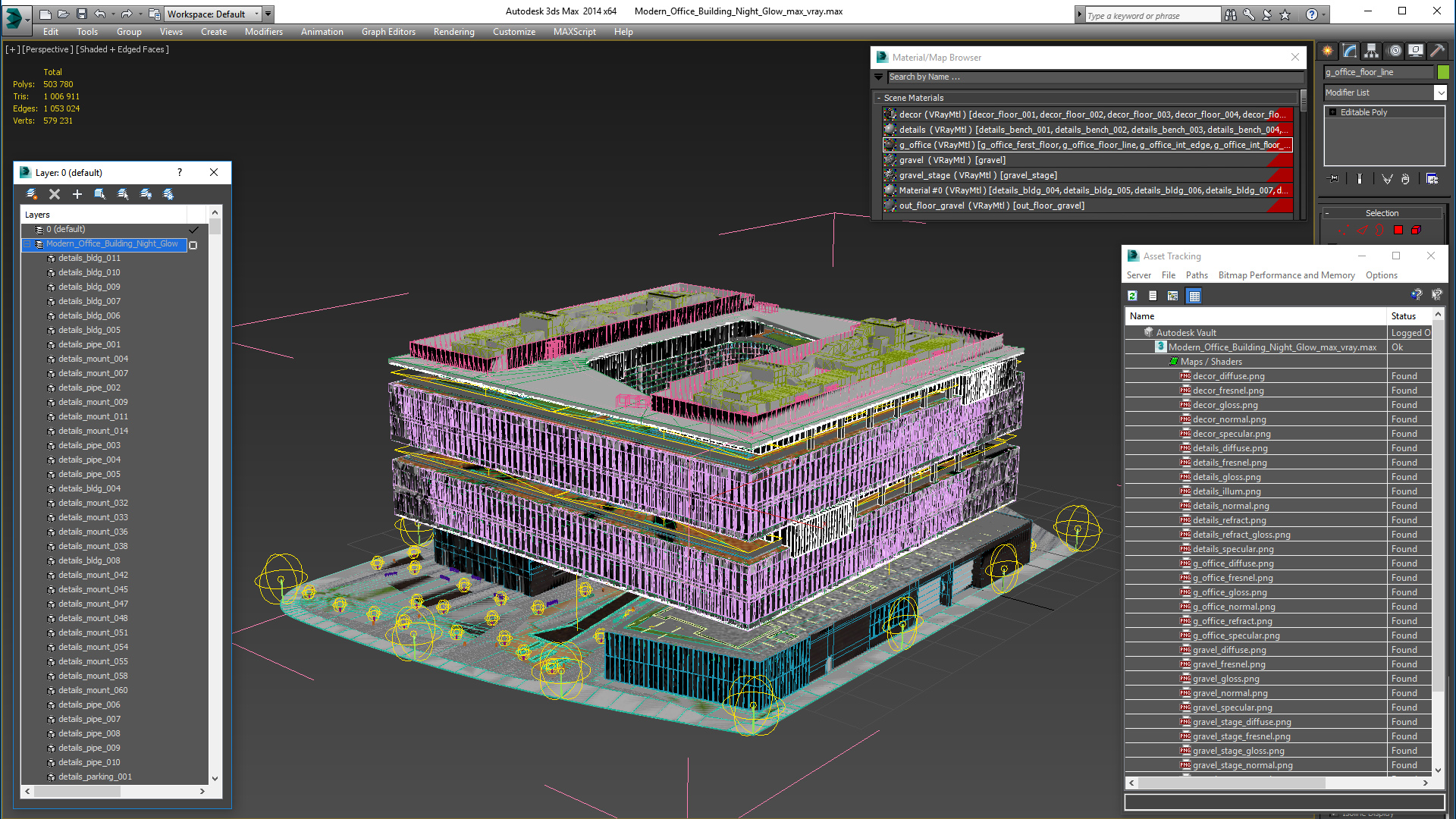The height and width of the screenshot is (819, 1456).
Task: Click Delete Layer X icon in Layer dialog
Action: [x=55, y=194]
